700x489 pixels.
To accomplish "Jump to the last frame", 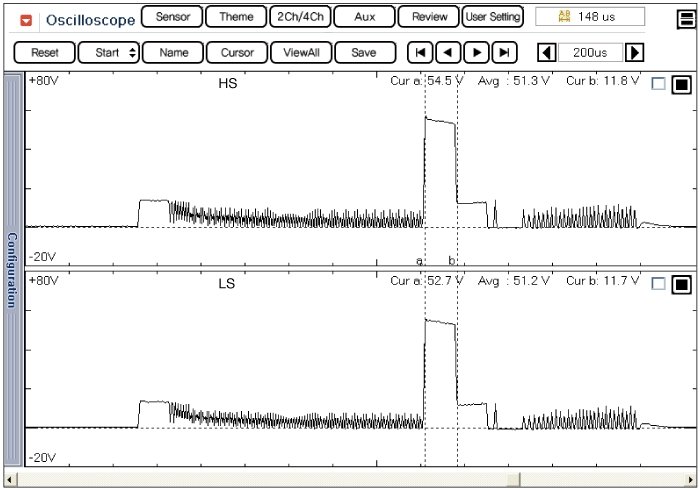I will [504, 53].
